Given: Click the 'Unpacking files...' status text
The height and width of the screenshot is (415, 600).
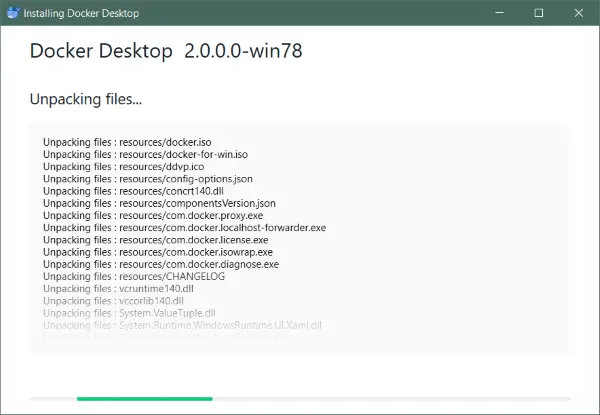Looking at the screenshot, I should [x=86, y=99].
